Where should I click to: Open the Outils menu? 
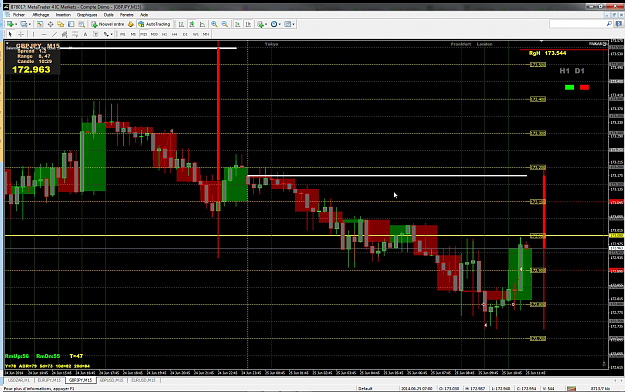(108, 15)
